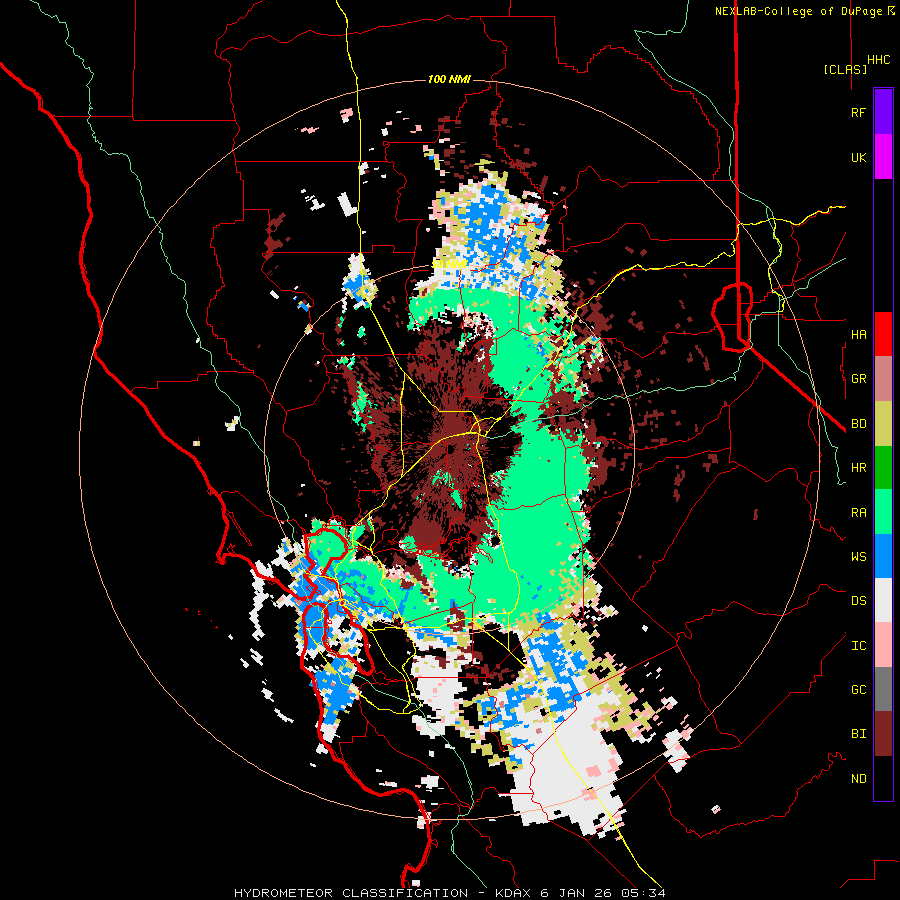Click the Hydrometeor Classification KDAX title caption
900x900 pixels.
(449, 893)
